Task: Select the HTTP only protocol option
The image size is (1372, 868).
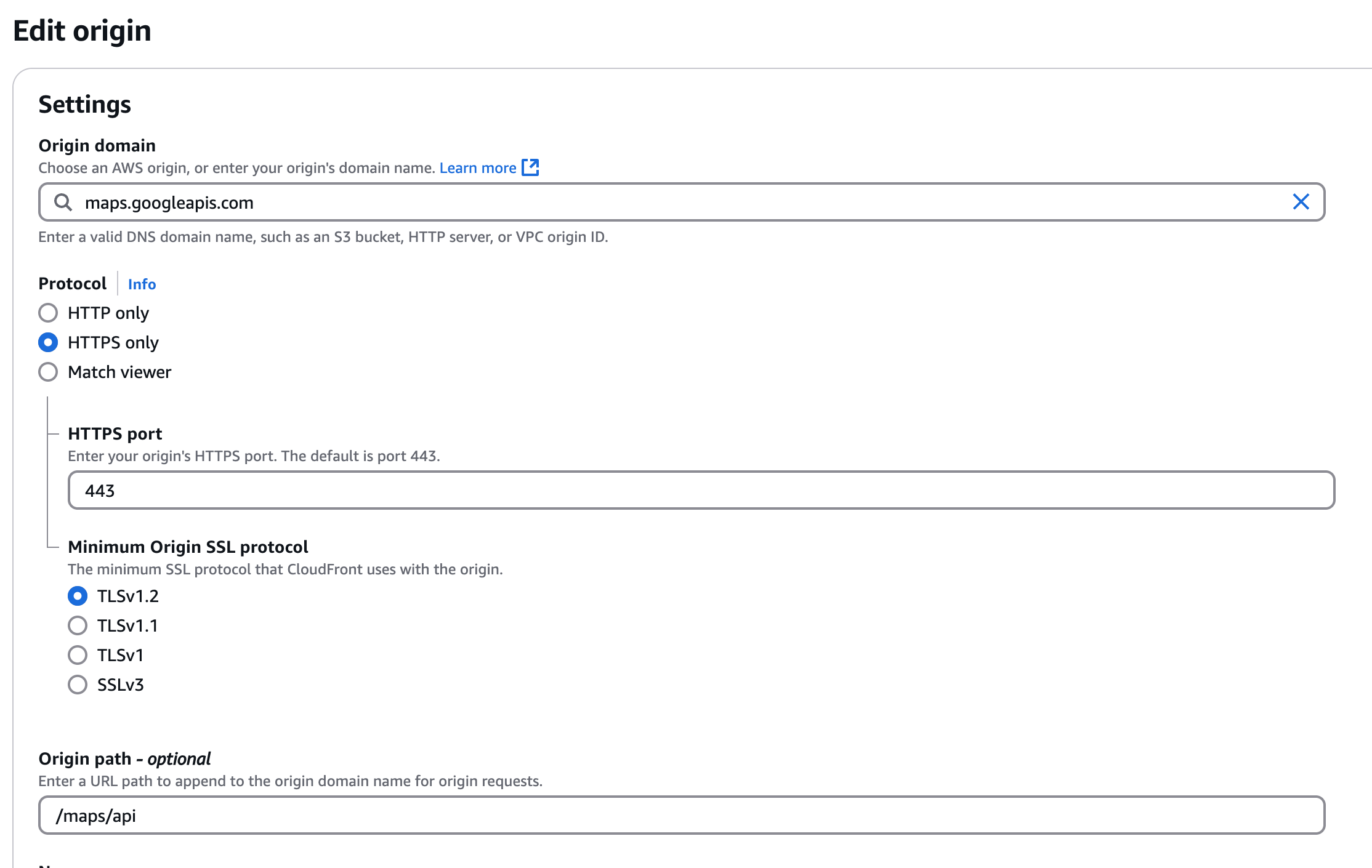Action: [x=48, y=313]
